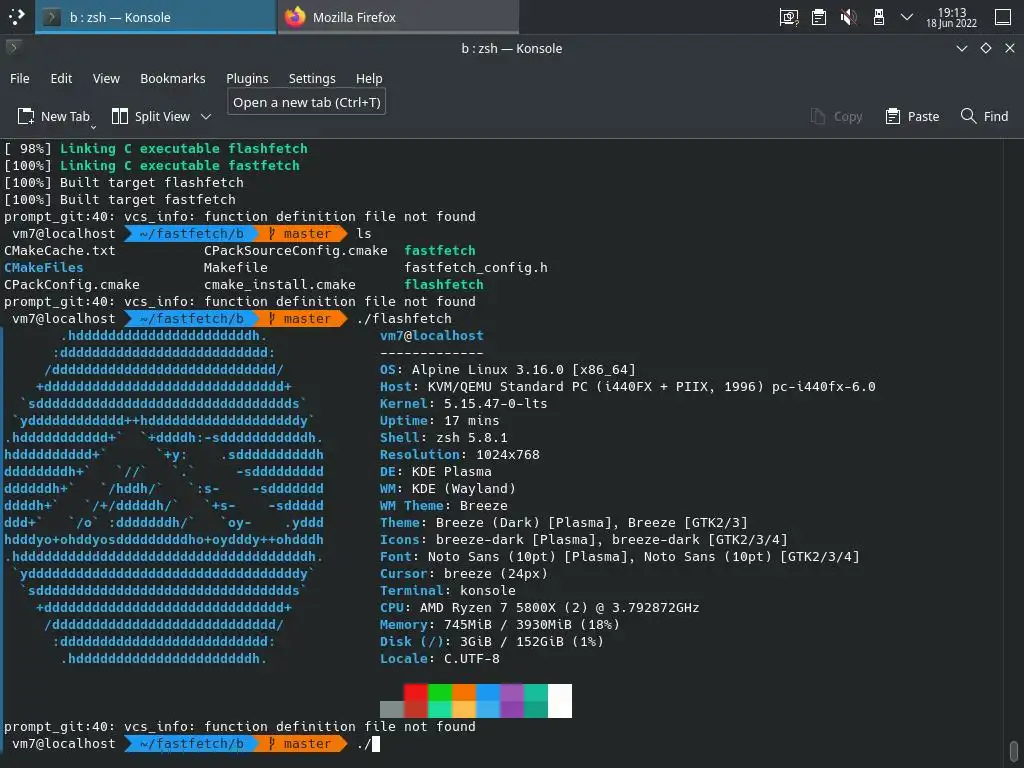The height and width of the screenshot is (768, 1024).
Task: Open the display configuration tray icon
Action: tap(789, 17)
